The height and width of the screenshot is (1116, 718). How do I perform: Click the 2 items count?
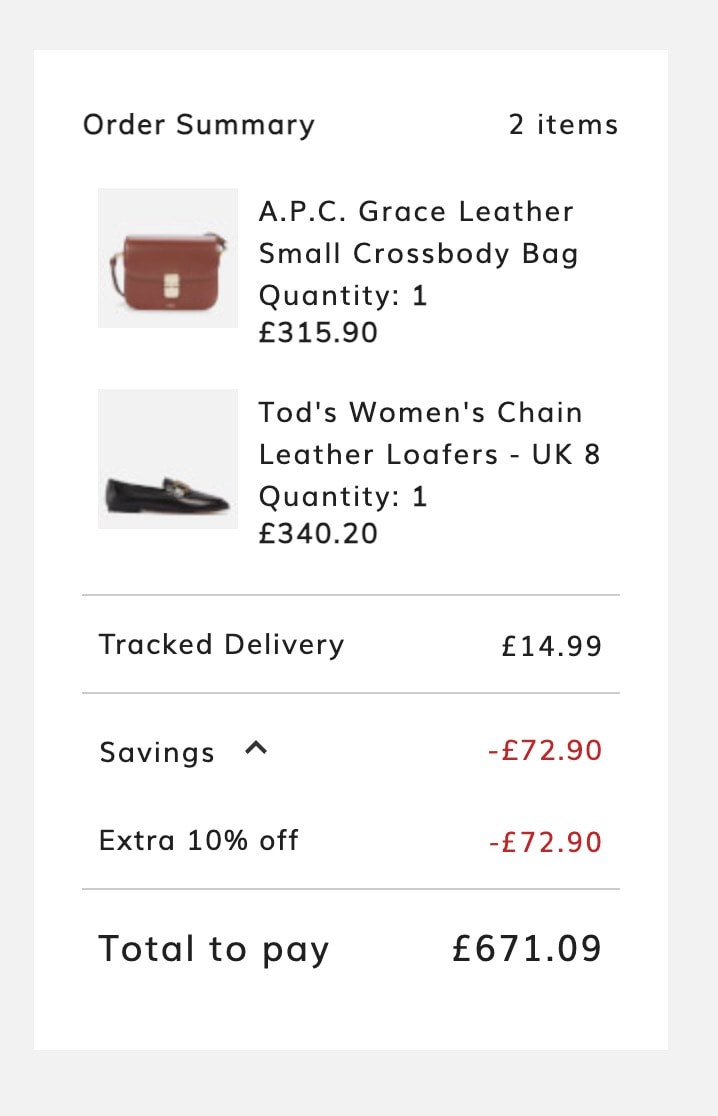pyautogui.click(x=564, y=125)
